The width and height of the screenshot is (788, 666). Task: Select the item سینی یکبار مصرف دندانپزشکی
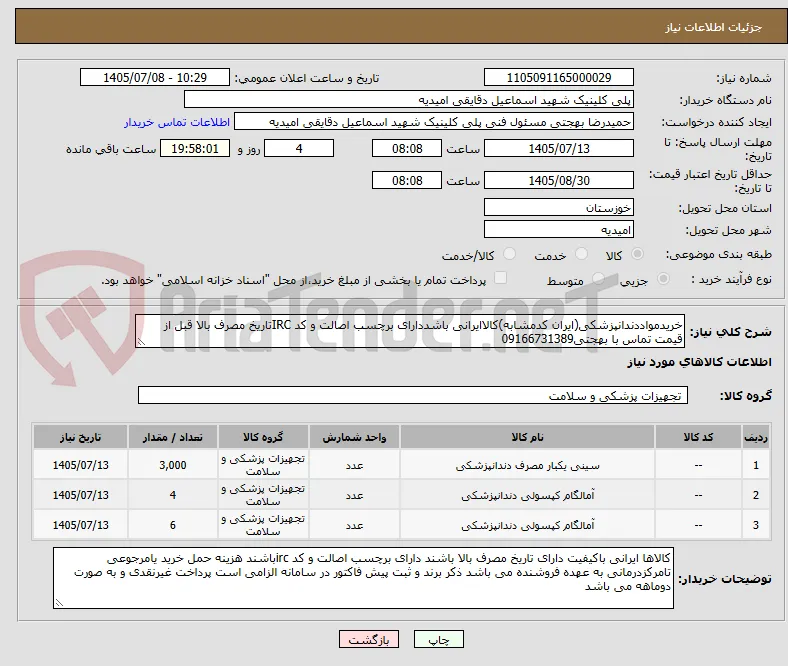(x=528, y=465)
